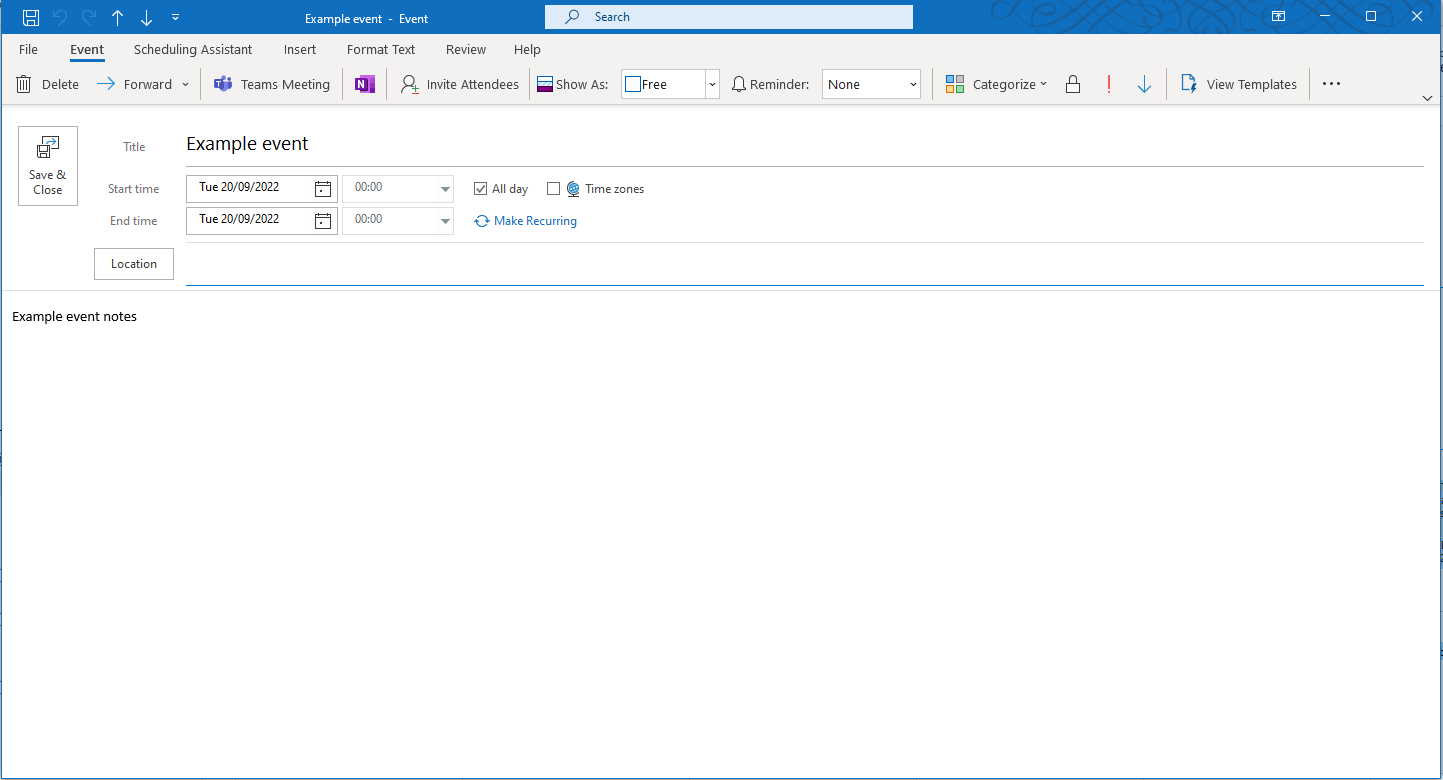
Task: Click the Search box in title bar
Action: [729, 17]
